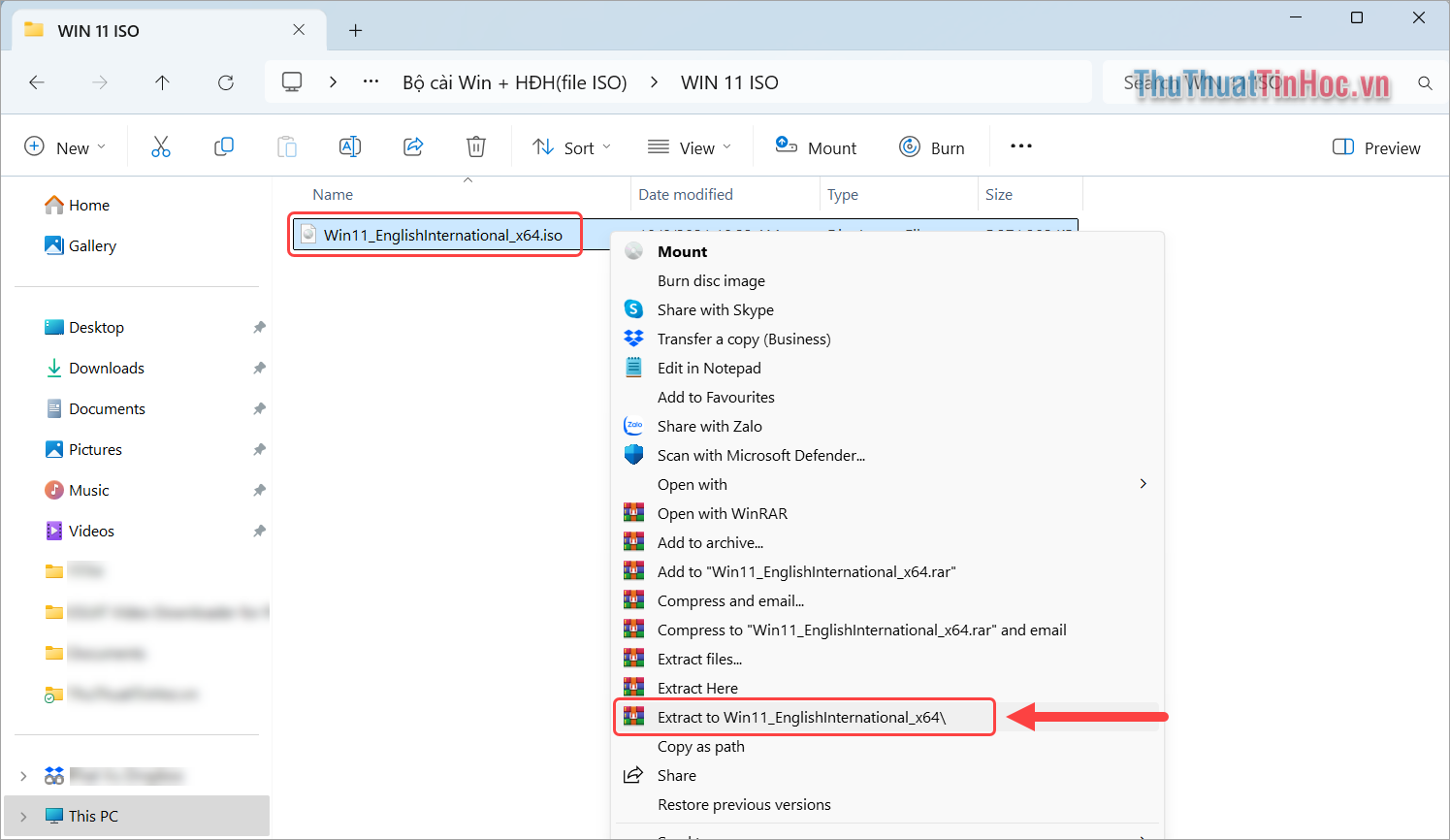Open the New dropdown menu

tap(65, 147)
